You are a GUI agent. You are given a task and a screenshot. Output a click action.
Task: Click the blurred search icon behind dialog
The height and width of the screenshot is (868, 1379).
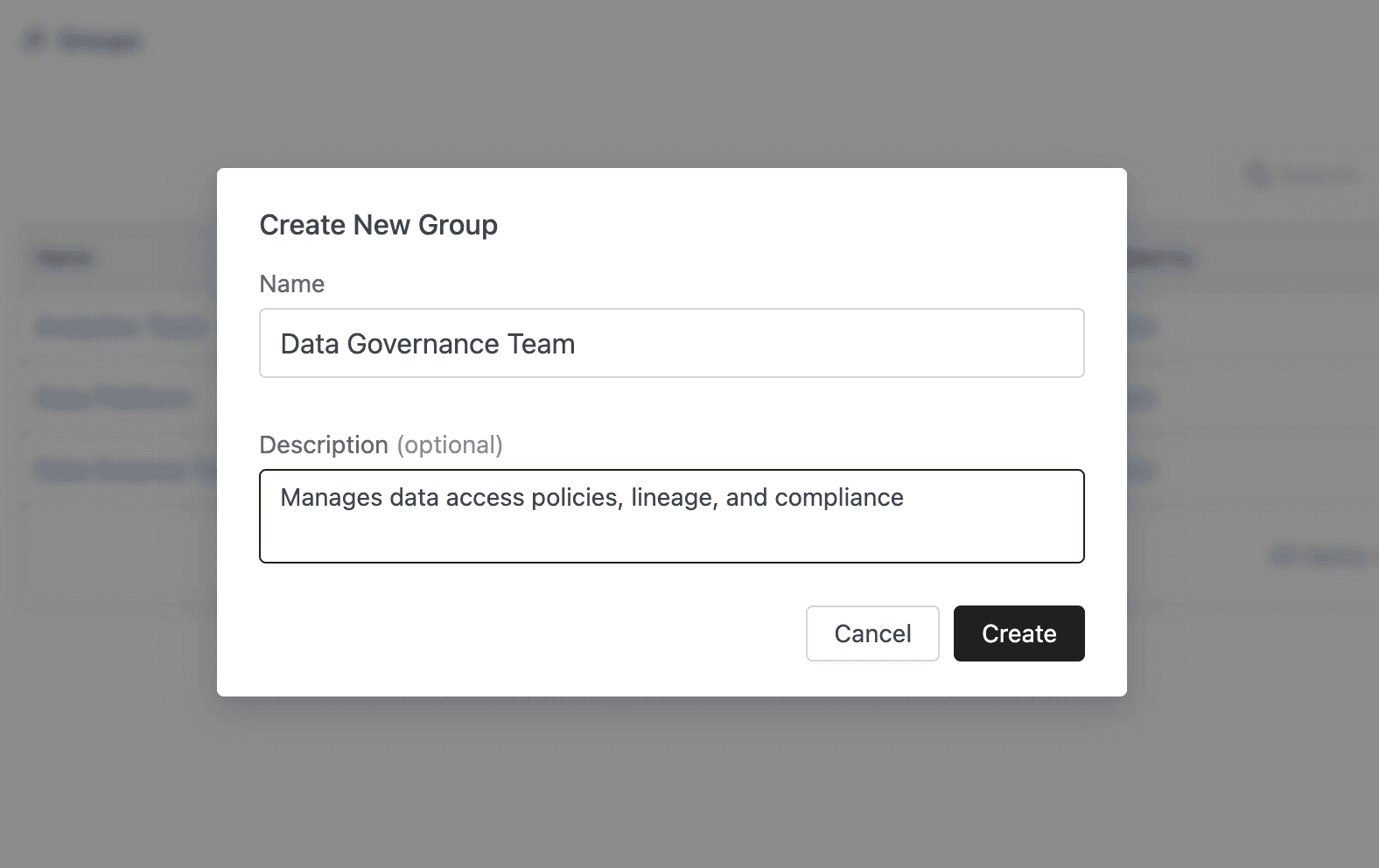click(x=1256, y=175)
